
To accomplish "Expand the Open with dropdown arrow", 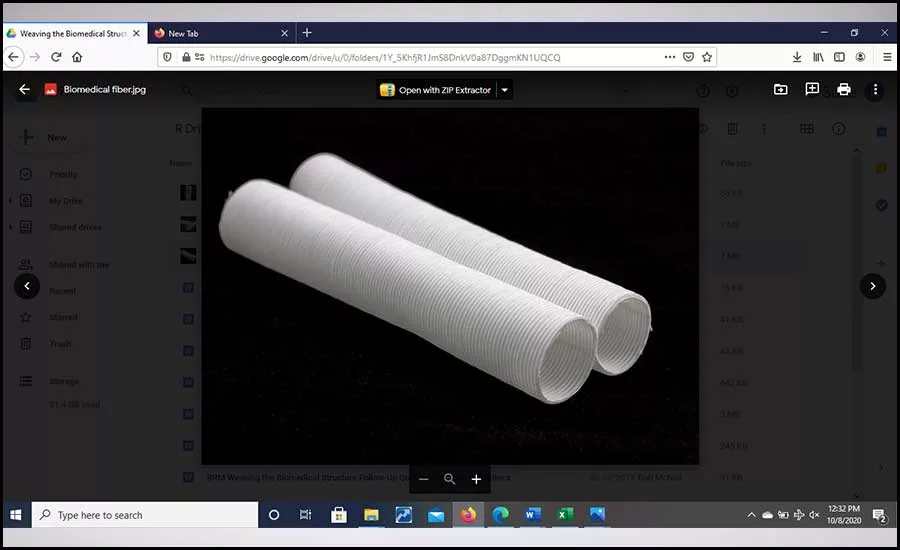I will (x=505, y=90).
